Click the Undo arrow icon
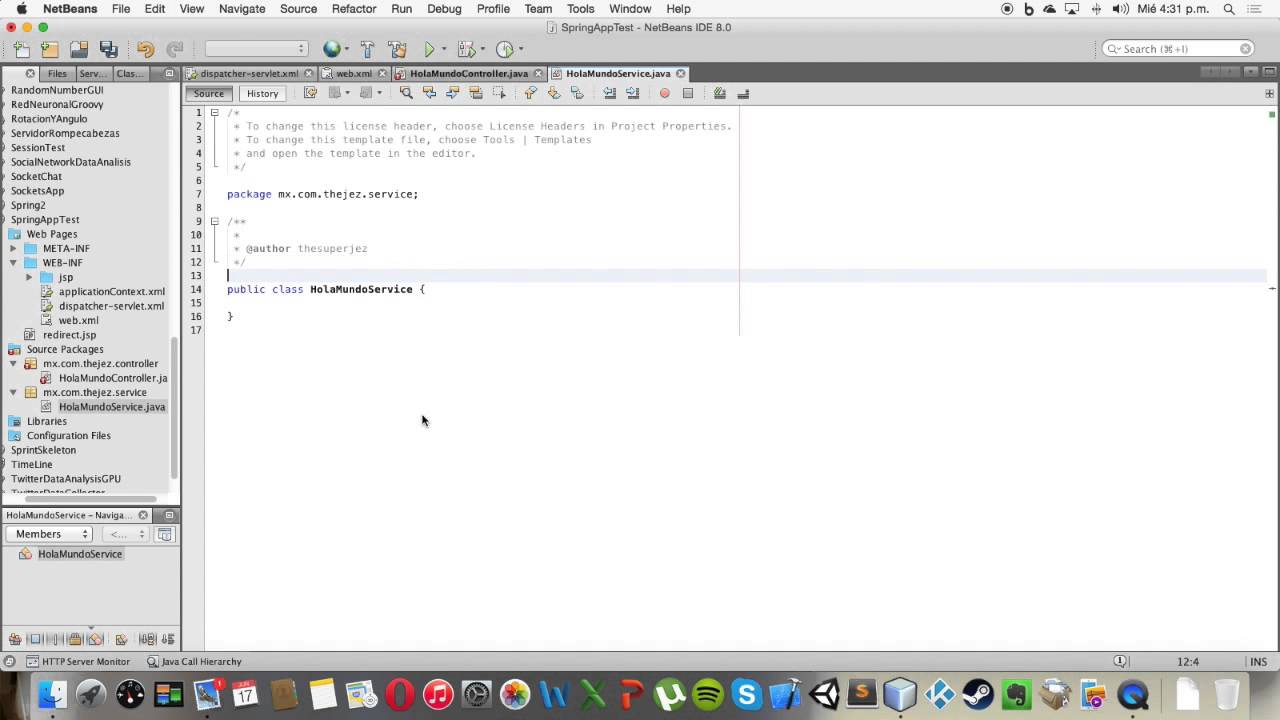 [x=146, y=49]
